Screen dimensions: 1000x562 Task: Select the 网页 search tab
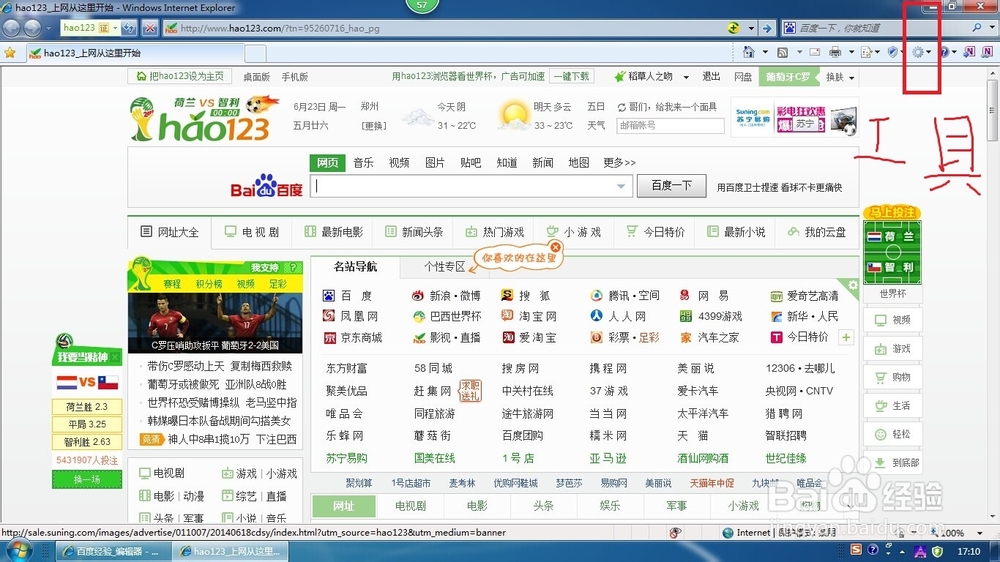pos(327,163)
